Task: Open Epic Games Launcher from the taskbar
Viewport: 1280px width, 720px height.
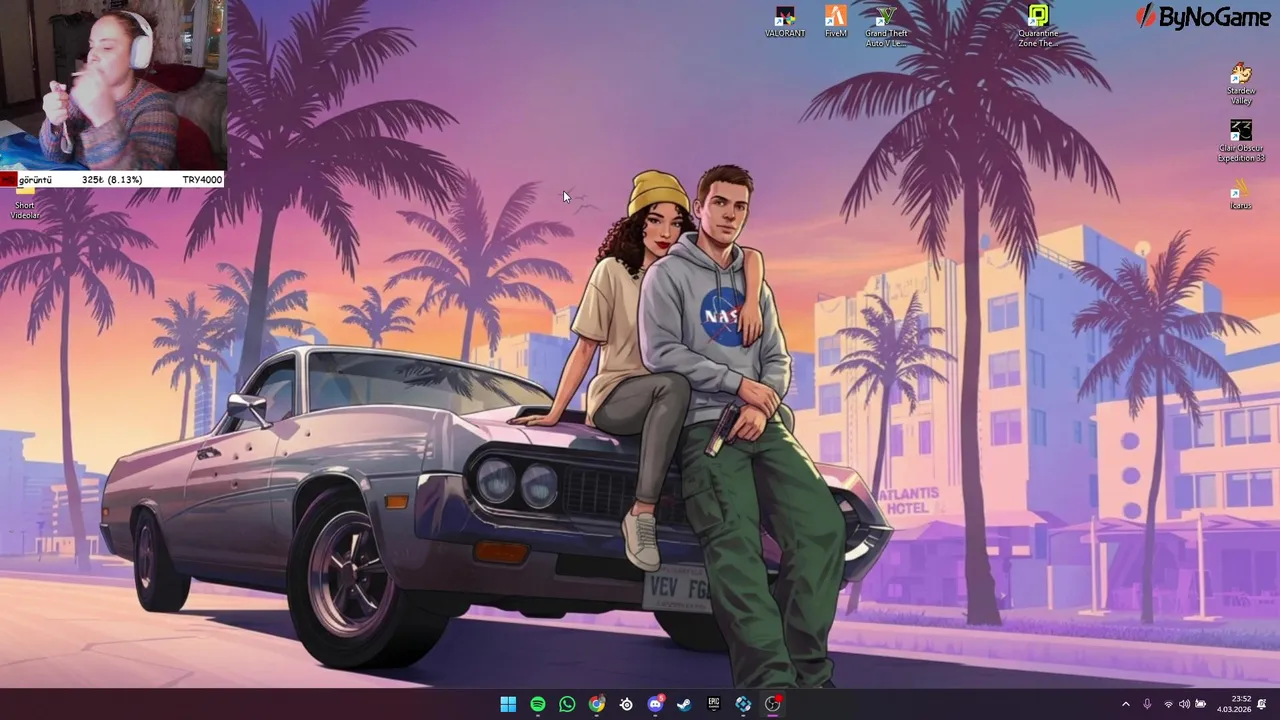Action: 714,704
